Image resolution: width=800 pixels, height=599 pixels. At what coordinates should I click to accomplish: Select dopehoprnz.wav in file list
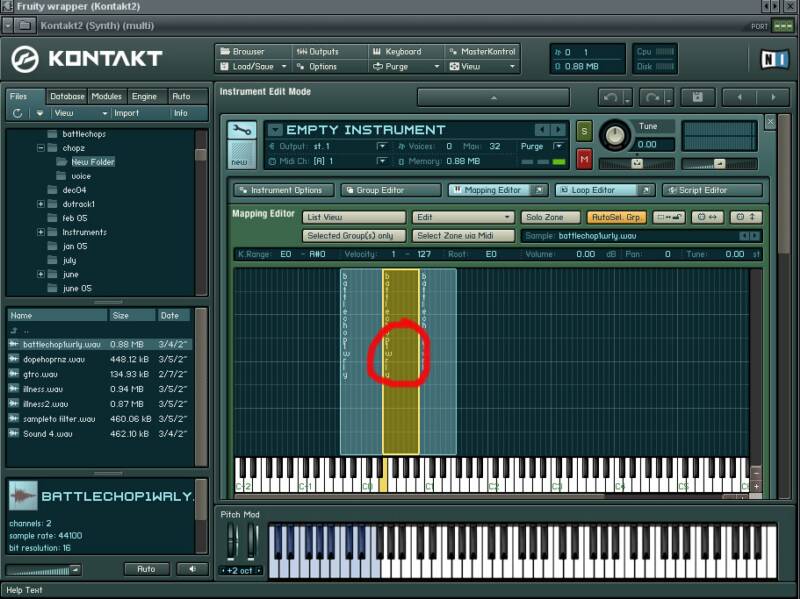99,359
